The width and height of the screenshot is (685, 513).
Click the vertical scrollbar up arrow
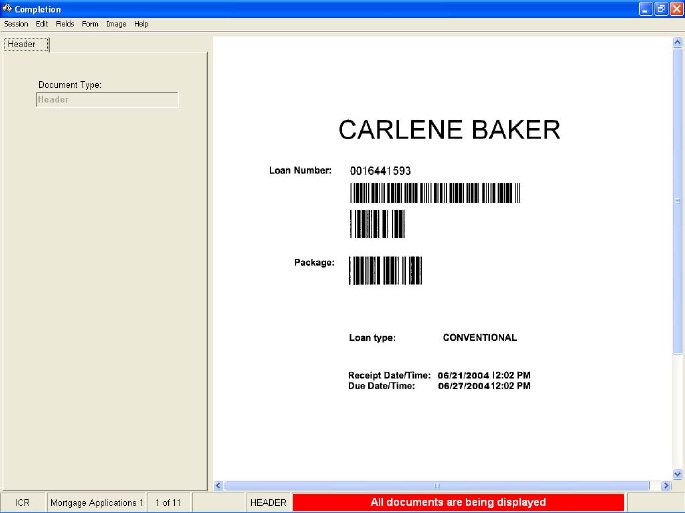click(678, 45)
